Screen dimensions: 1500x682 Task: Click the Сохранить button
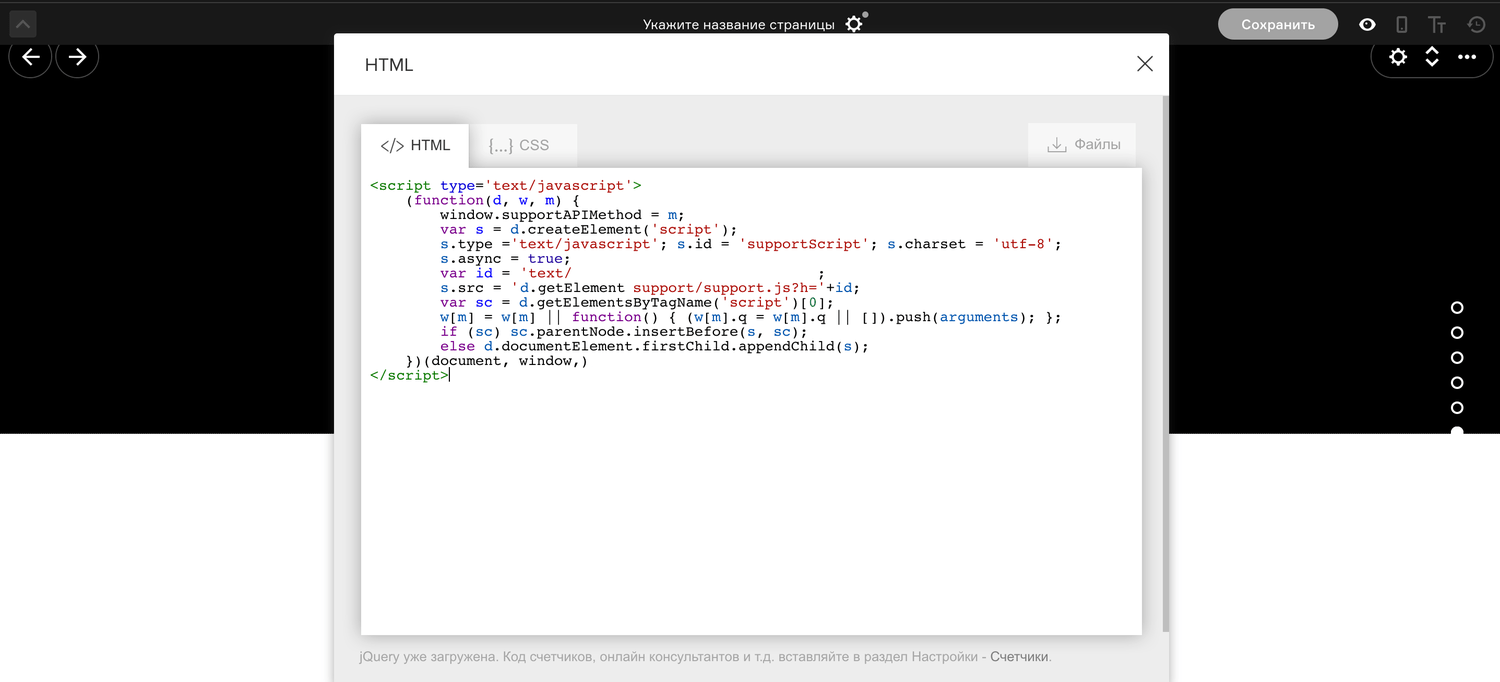click(x=1278, y=24)
